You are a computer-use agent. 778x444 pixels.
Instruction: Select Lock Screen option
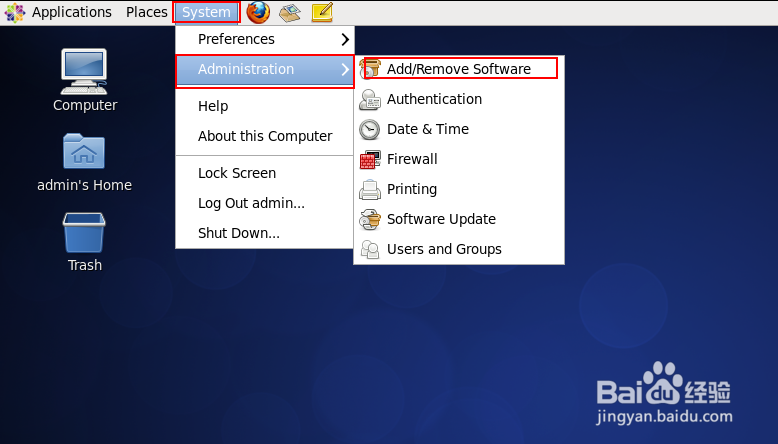(265, 173)
